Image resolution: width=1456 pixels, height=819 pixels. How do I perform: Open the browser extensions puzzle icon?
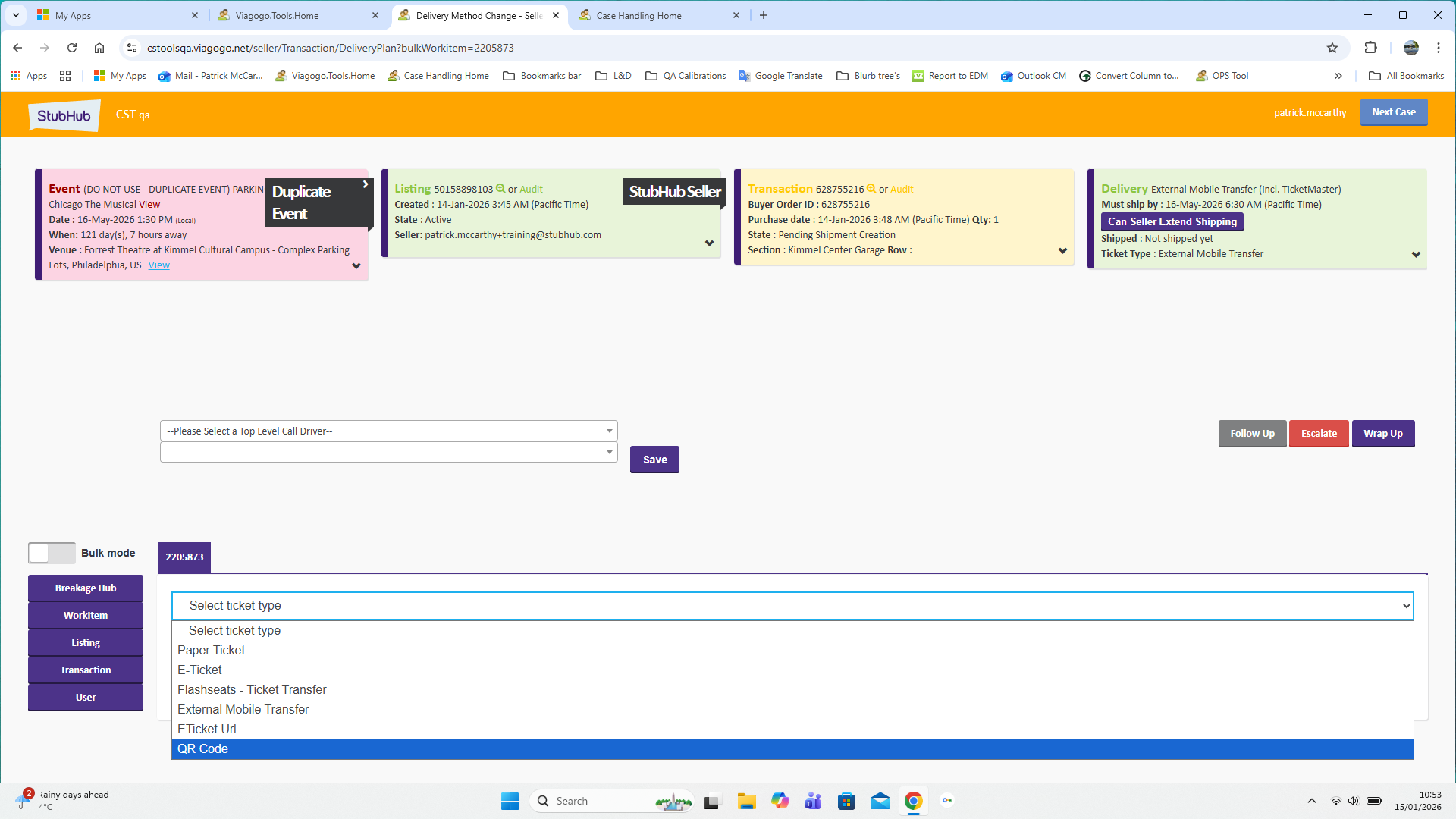[1370, 48]
